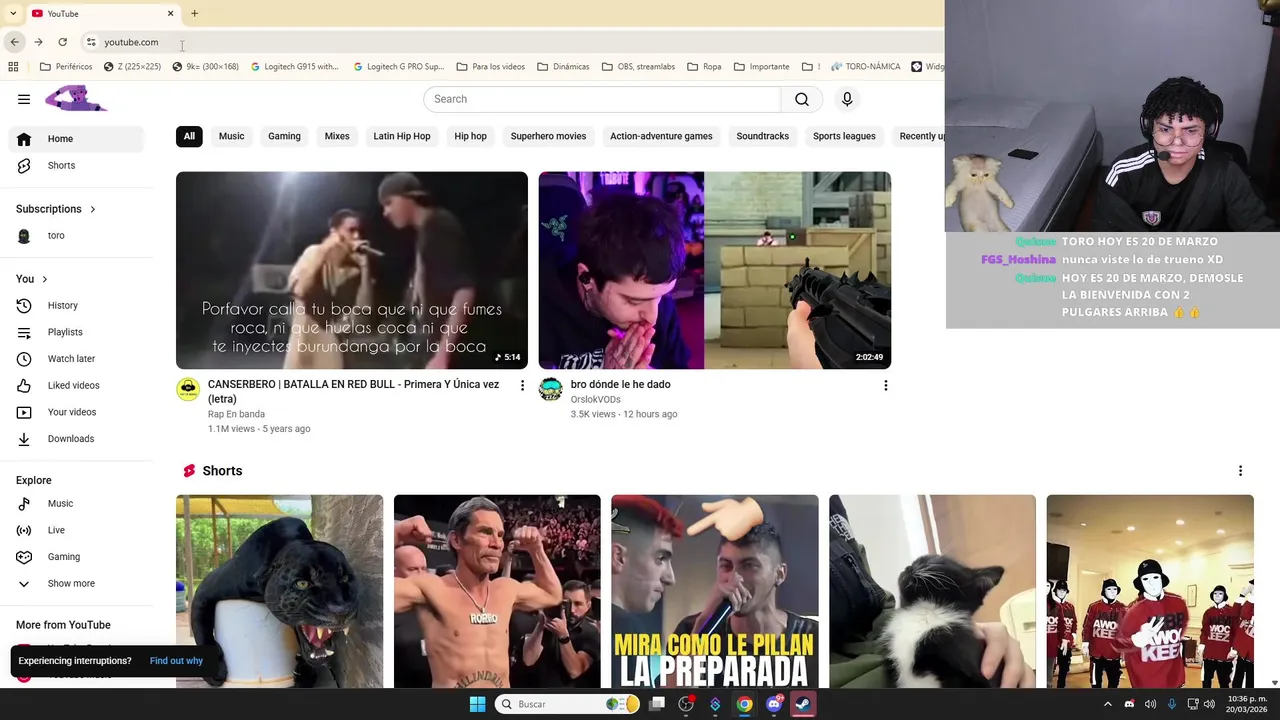Open OBS, streamlabs bookmark folder
This screenshot has width=1280, height=720.
[638, 67]
